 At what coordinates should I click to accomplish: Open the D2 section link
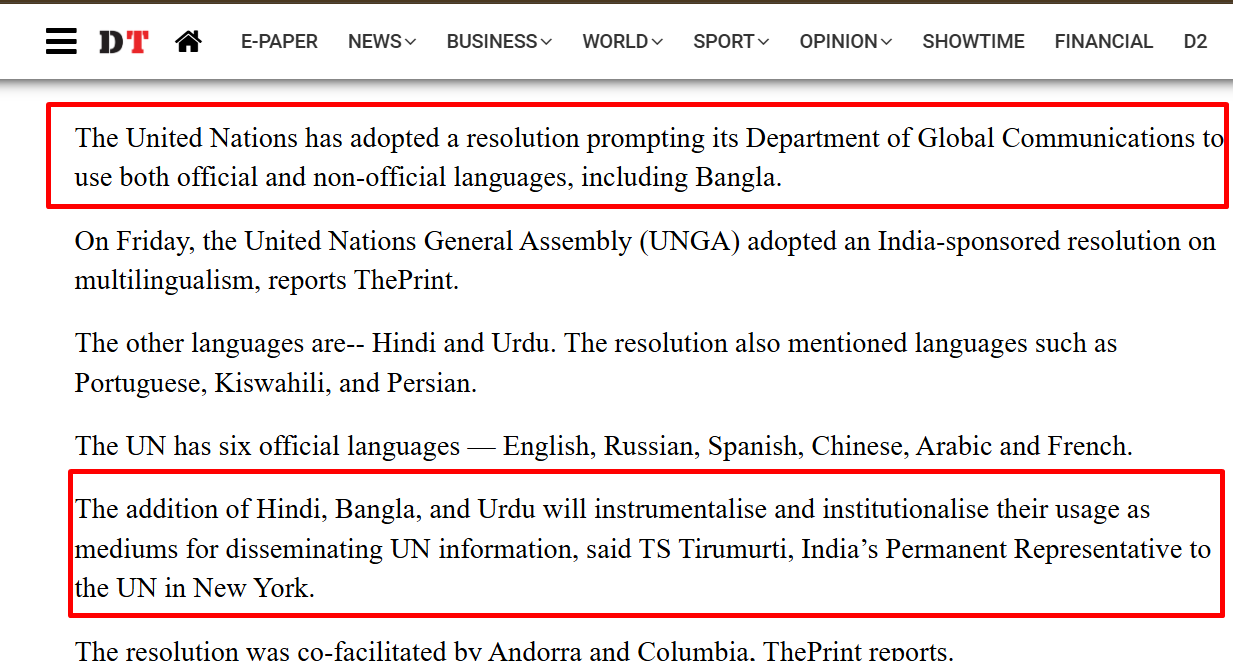pyautogui.click(x=1195, y=42)
